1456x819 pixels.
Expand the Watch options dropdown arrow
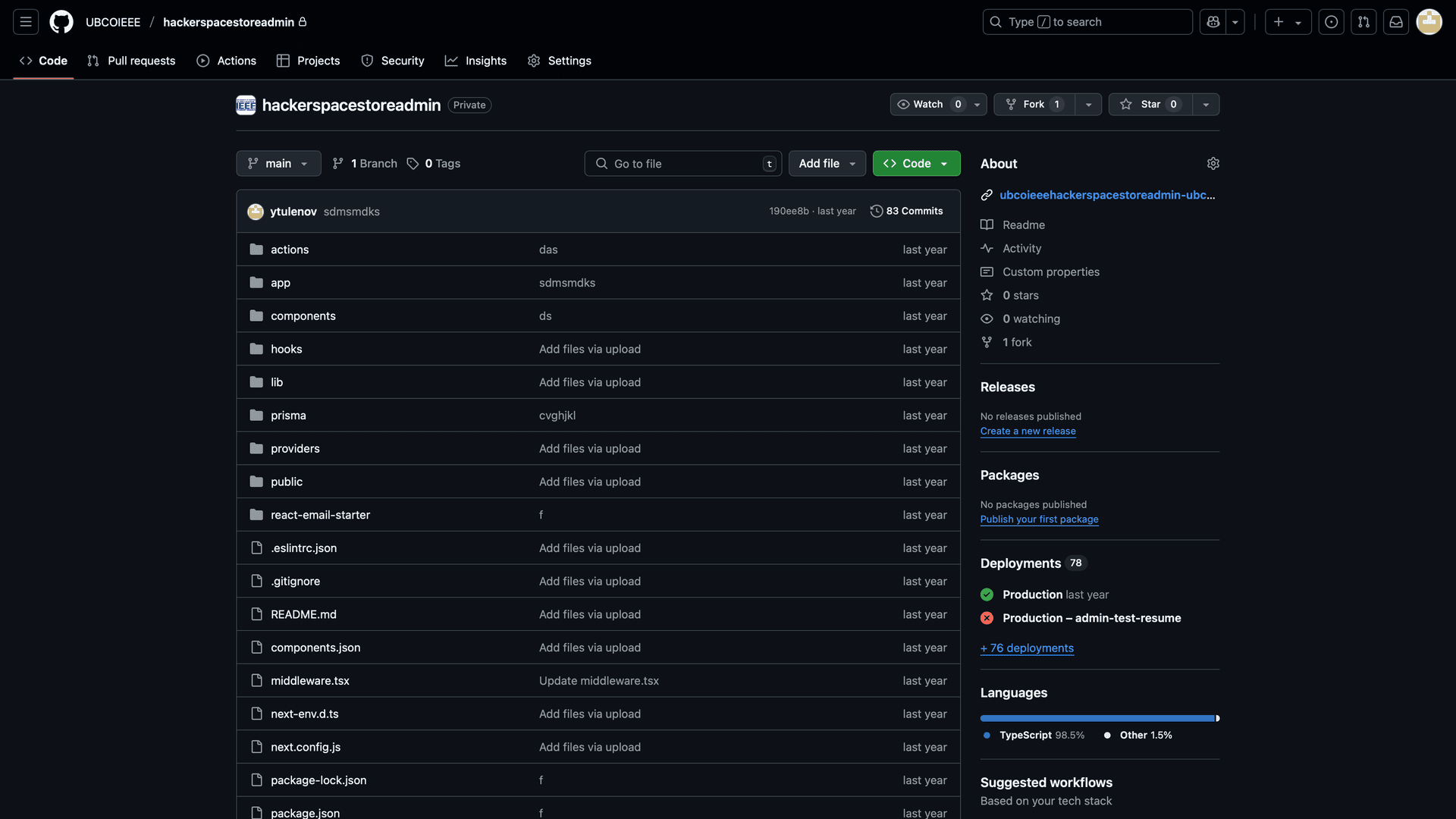click(977, 105)
